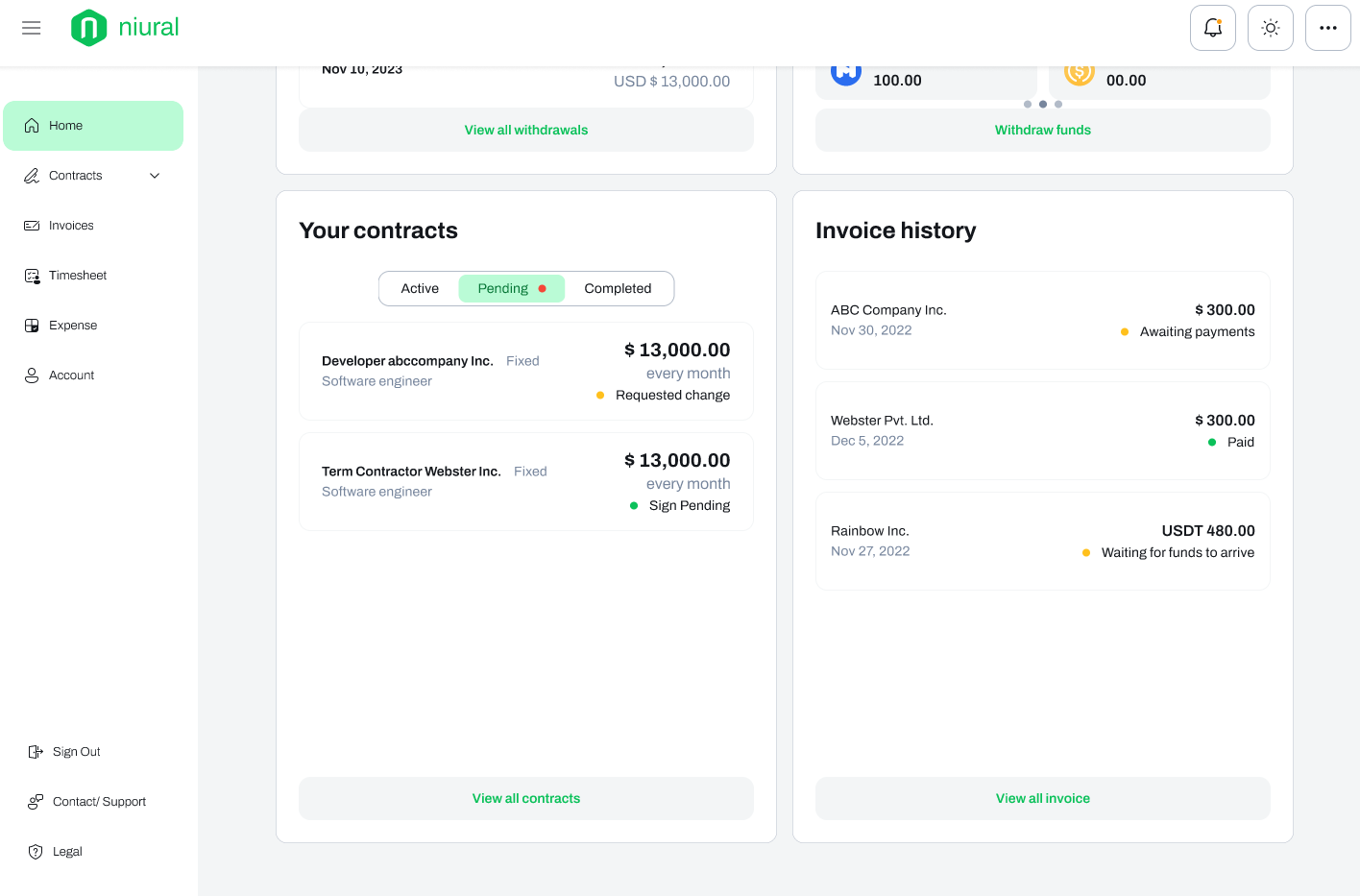Switch to the Active contracts tab
Screen dimensions: 1360x896
click(x=420, y=288)
